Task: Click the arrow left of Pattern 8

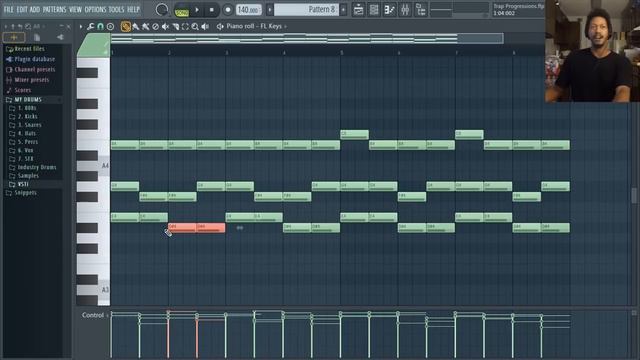Action: [x=270, y=9]
